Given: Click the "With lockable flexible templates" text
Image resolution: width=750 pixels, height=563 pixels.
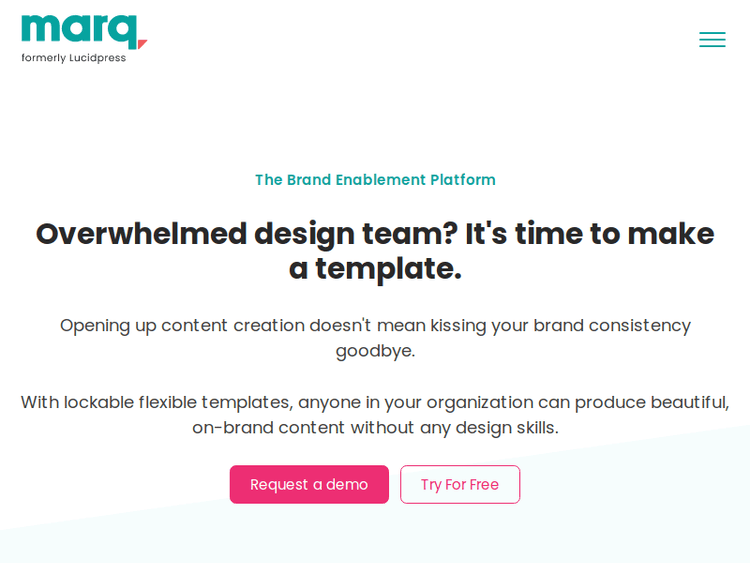Looking at the screenshot, I should [156, 402].
